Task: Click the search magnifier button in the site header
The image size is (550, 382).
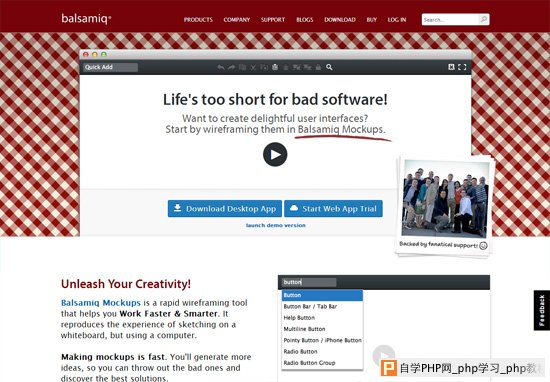Action: tap(484, 19)
